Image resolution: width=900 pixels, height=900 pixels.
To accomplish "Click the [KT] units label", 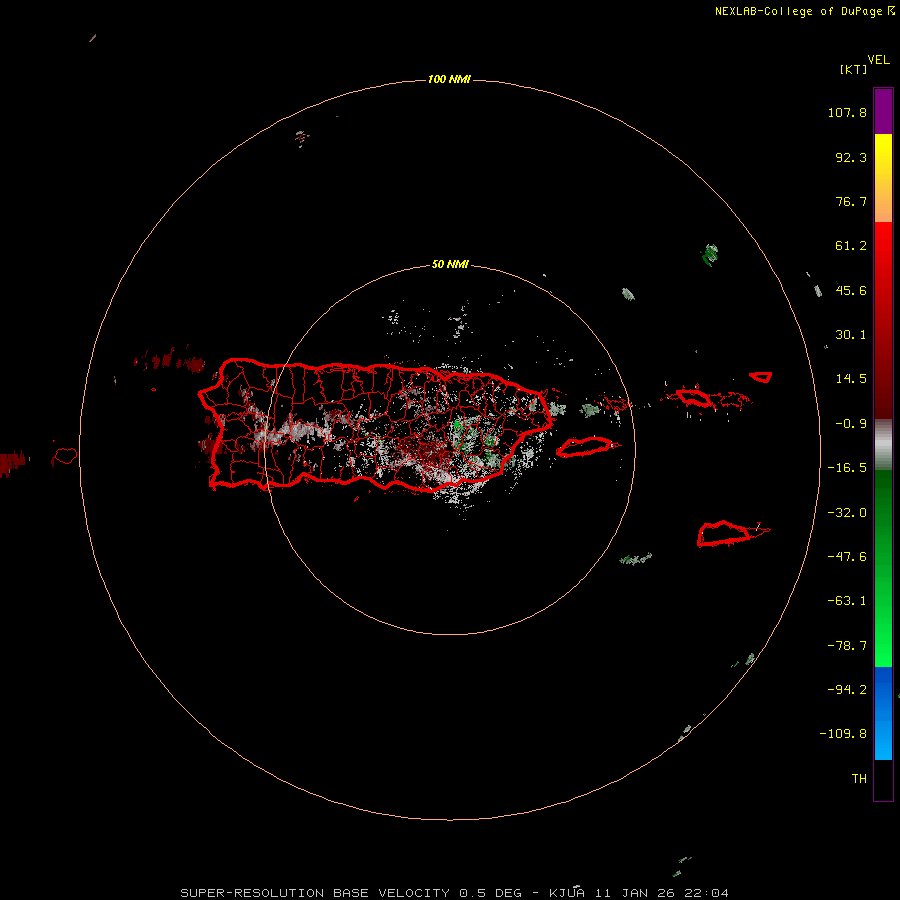I will coord(854,69).
